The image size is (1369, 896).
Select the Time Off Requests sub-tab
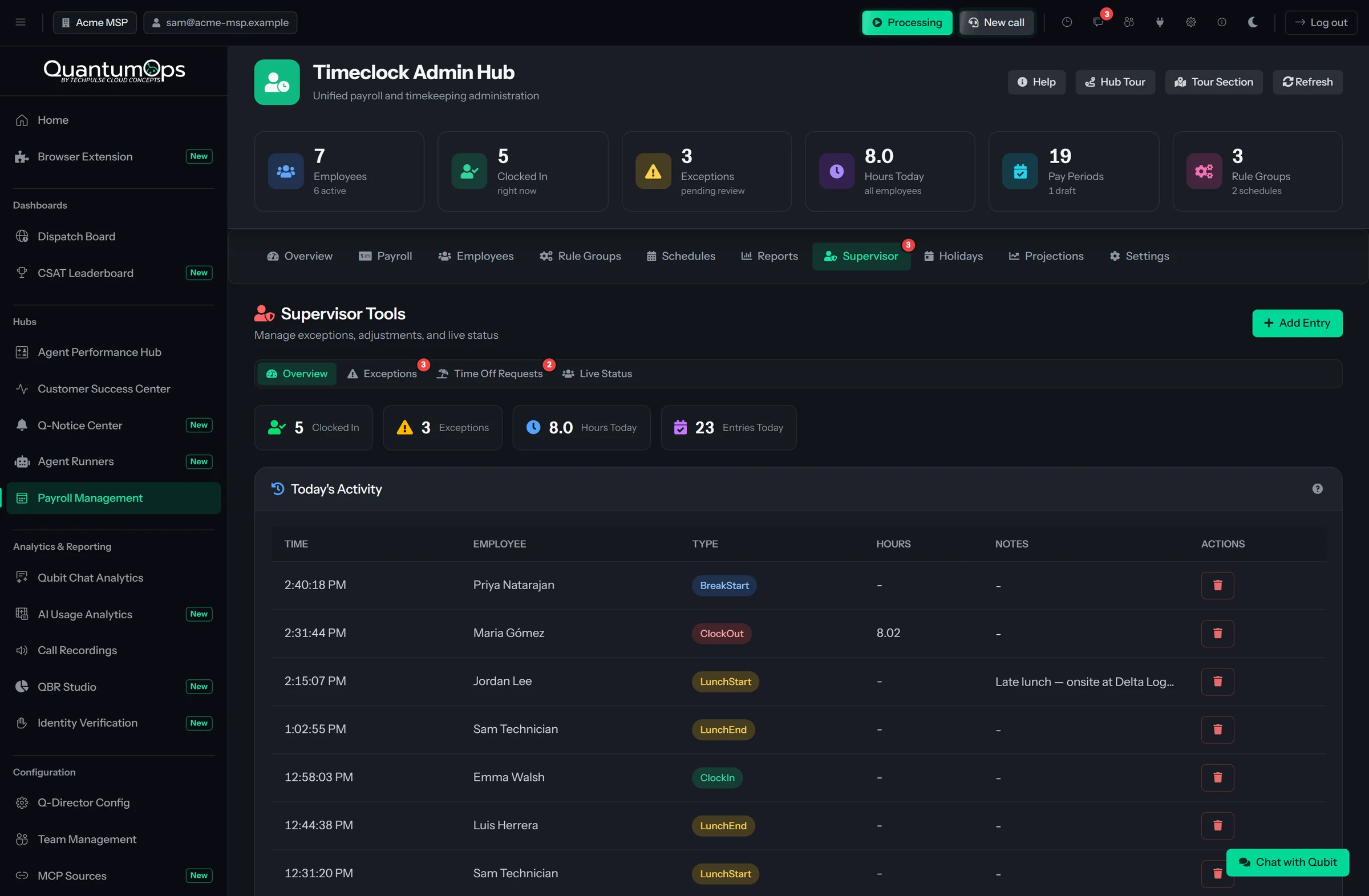coord(489,374)
